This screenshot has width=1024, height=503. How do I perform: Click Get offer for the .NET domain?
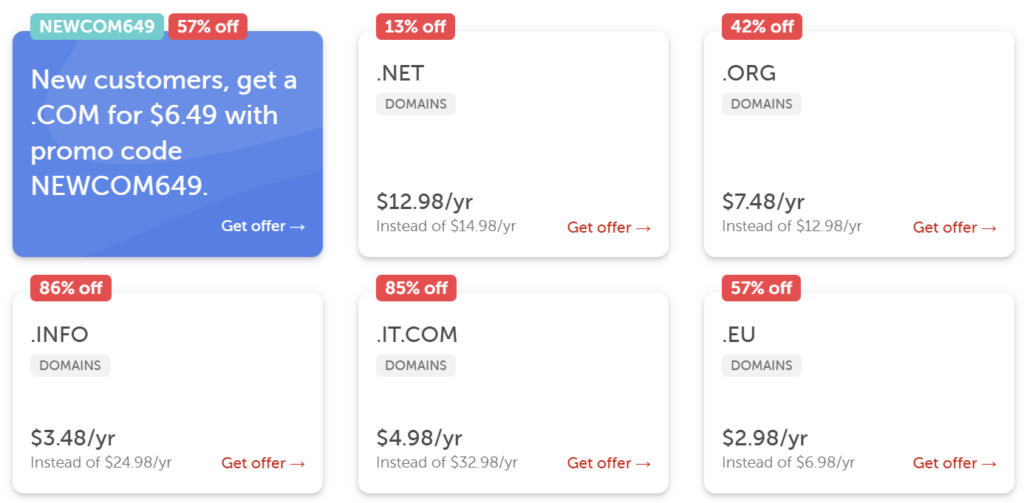[x=609, y=227]
